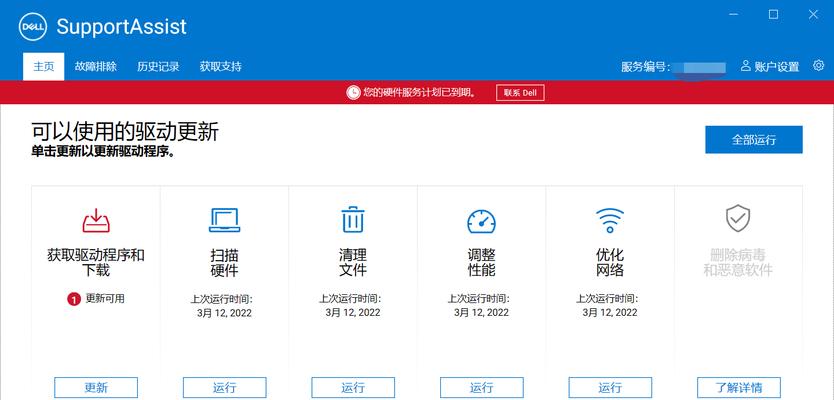Click last run date under 清理文件

(353, 313)
